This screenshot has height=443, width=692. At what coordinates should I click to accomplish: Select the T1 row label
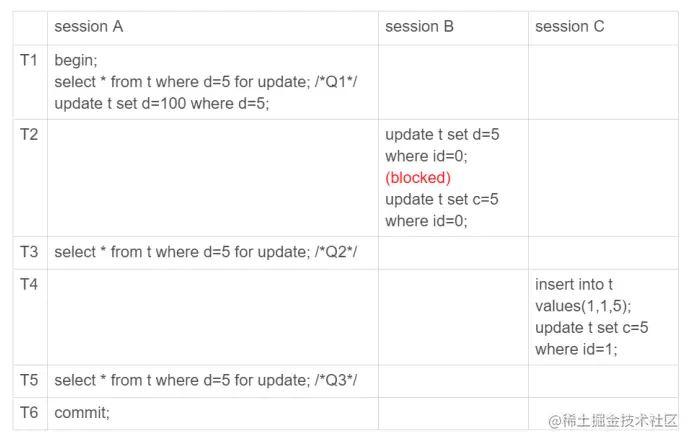tap(29, 60)
